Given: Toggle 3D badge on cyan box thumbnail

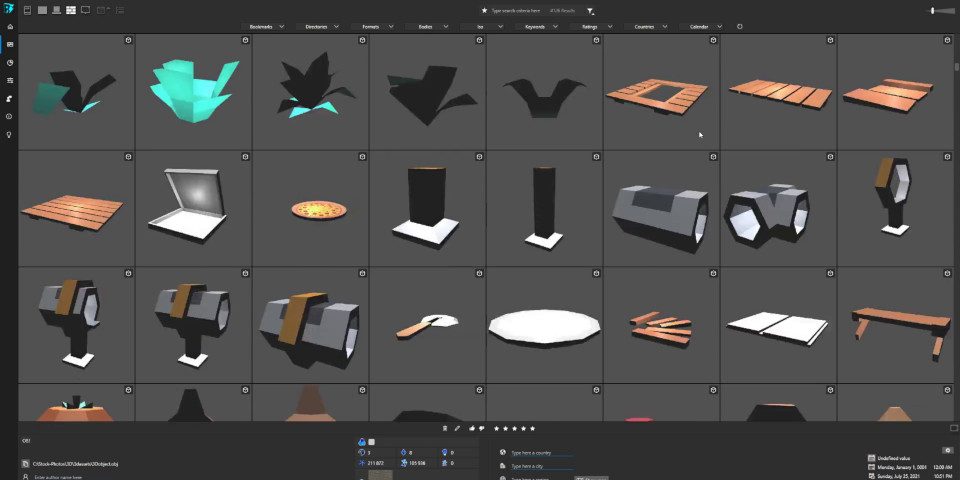Looking at the screenshot, I should [x=245, y=41].
